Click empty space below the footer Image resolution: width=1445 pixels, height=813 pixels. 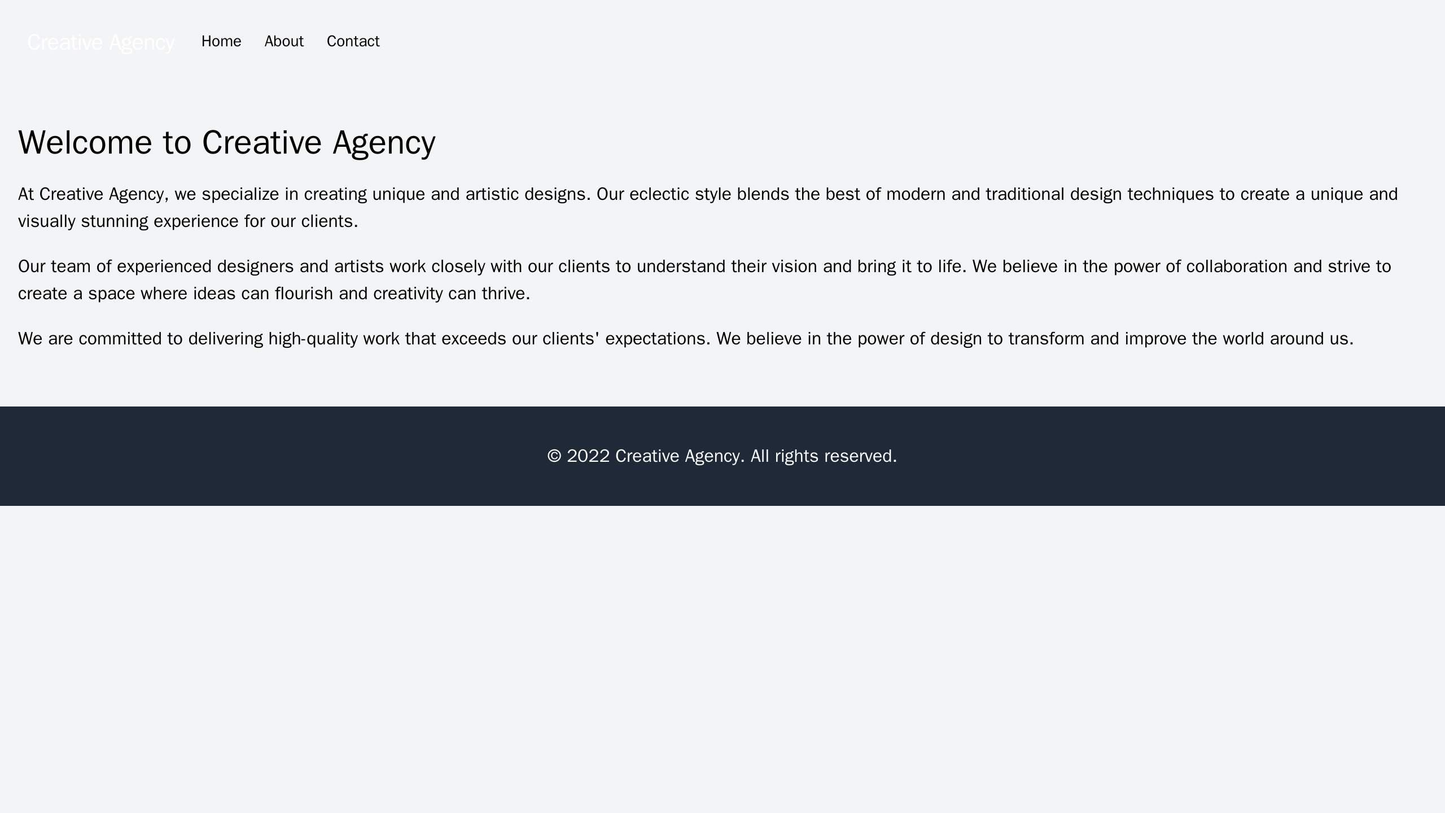[722, 600]
